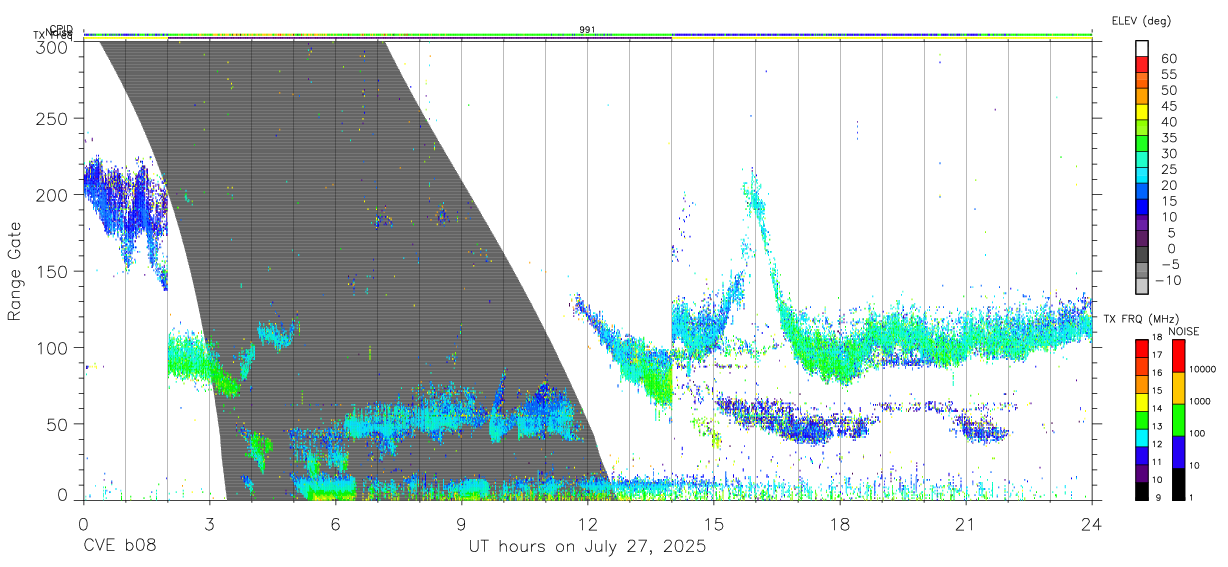
Task: Click the red top swatch of the TX FRQ colorbar
Action: click(1142, 348)
